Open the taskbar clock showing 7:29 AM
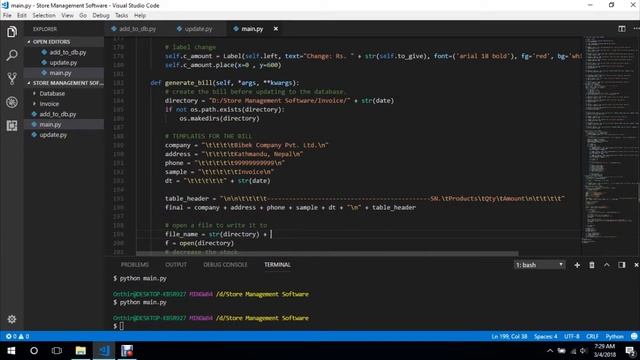This screenshot has width=640, height=360. click(x=604, y=351)
